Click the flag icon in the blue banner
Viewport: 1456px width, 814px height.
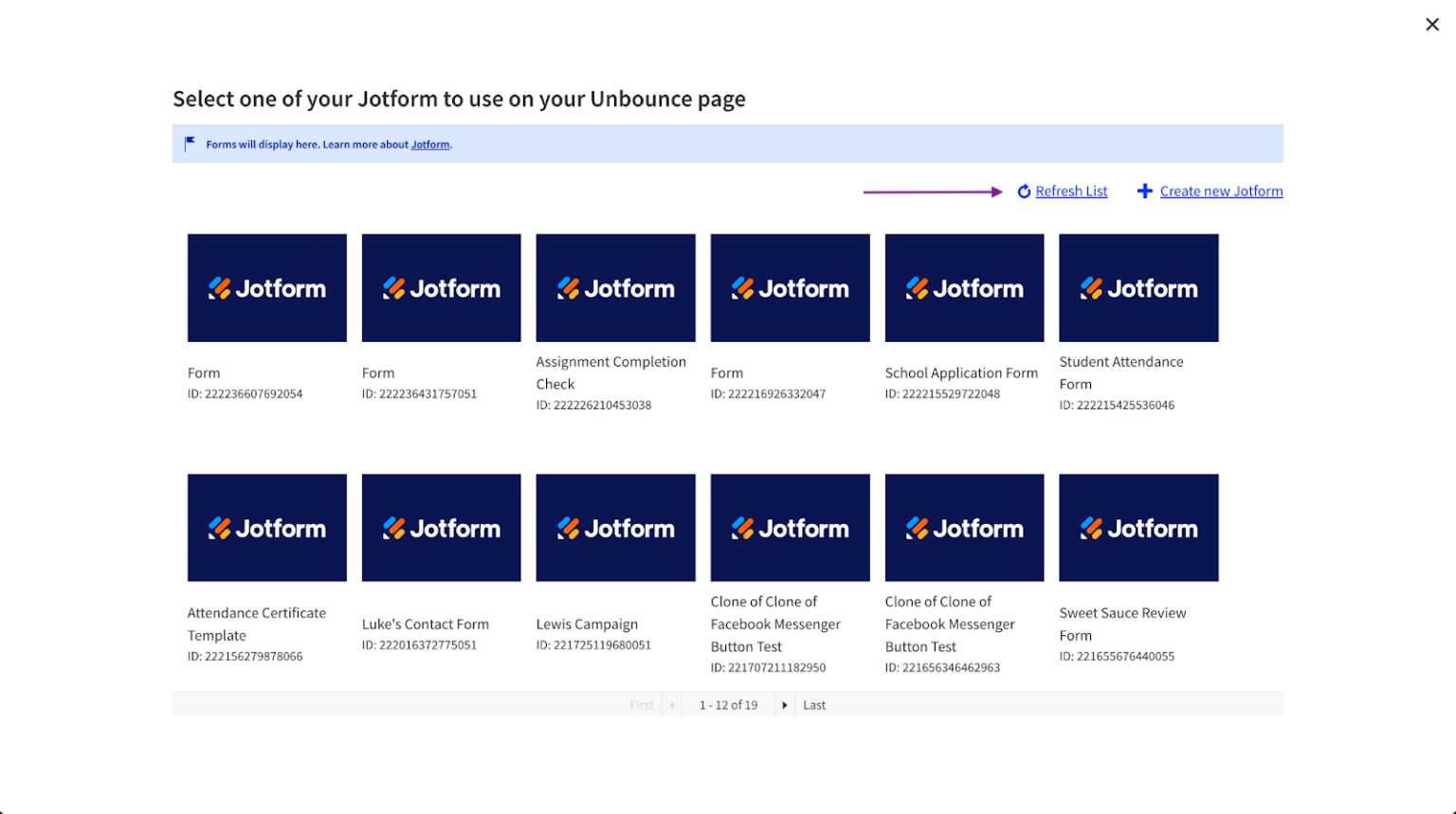(189, 143)
